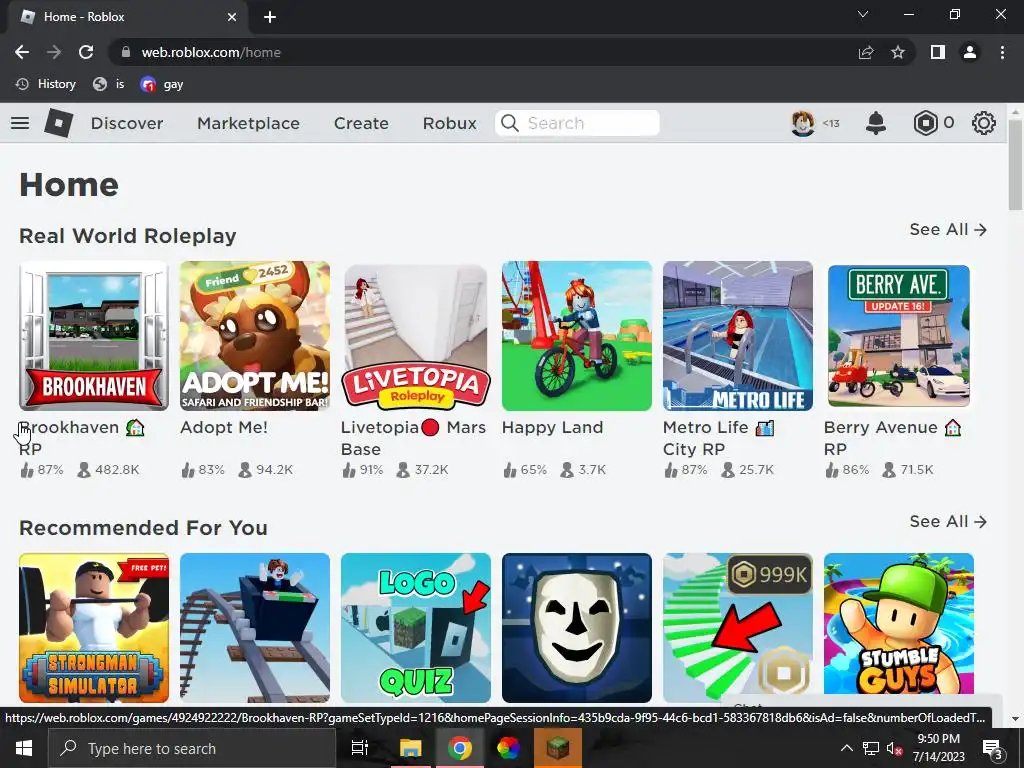Open the Berry Avenue thumbnail
Image resolution: width=1024 pixels, height=768 pixels.
[x=899, y=336]
